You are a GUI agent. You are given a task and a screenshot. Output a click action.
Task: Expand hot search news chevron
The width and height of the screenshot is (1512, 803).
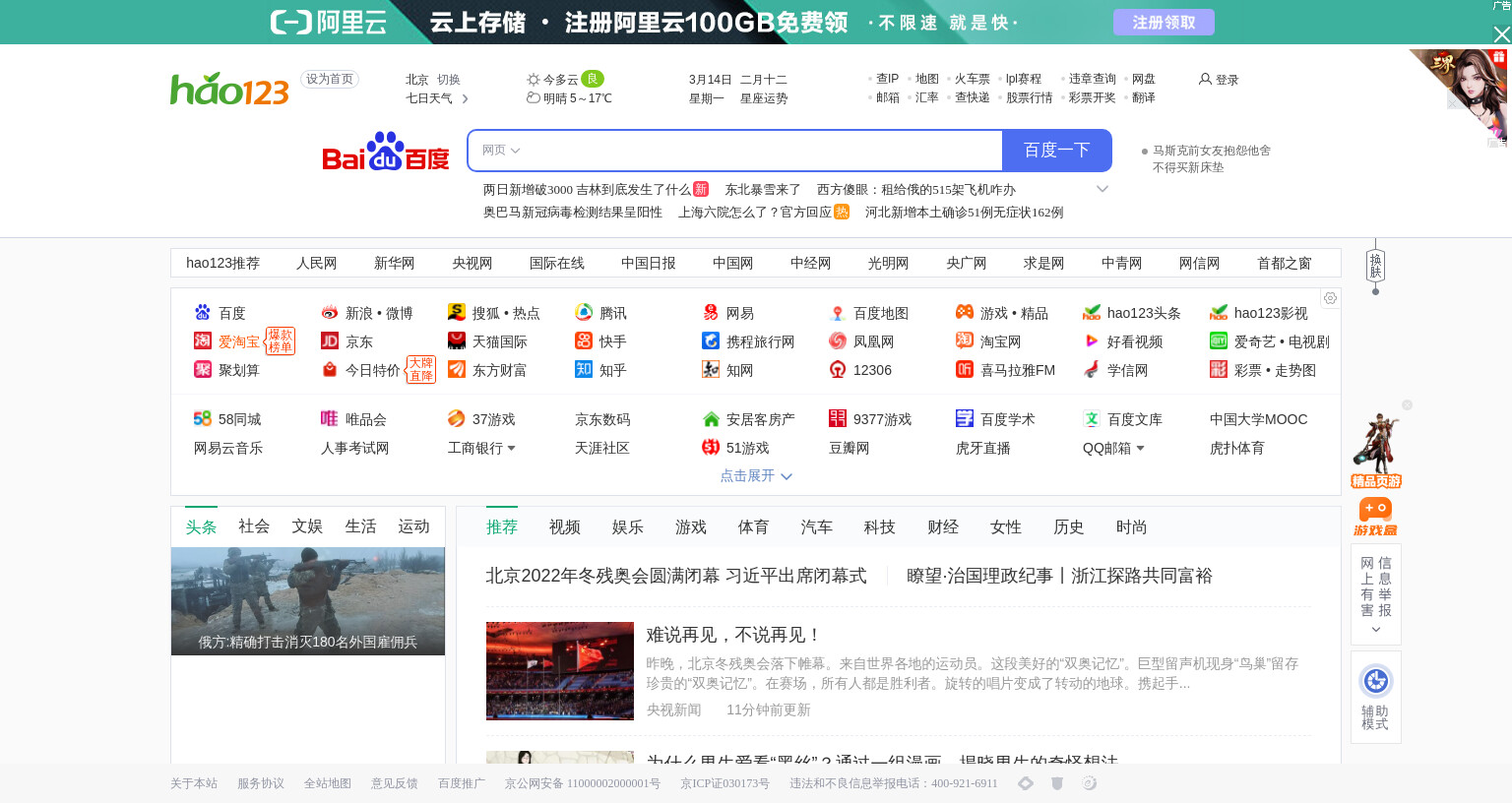[x=1102, y=189]
